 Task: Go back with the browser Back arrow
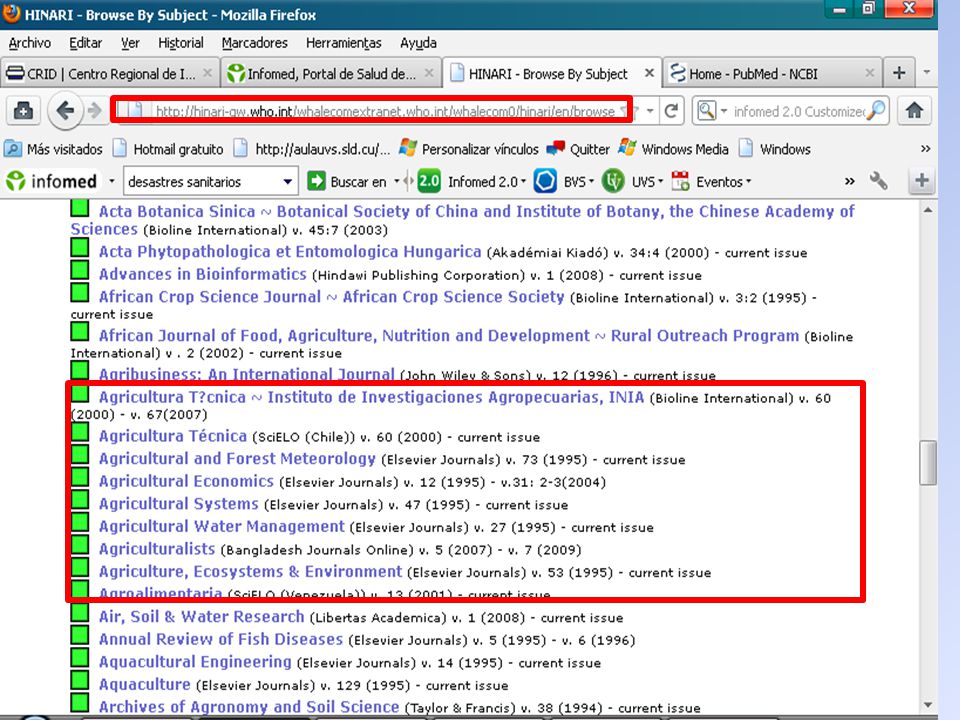click(x=65, y=111)
